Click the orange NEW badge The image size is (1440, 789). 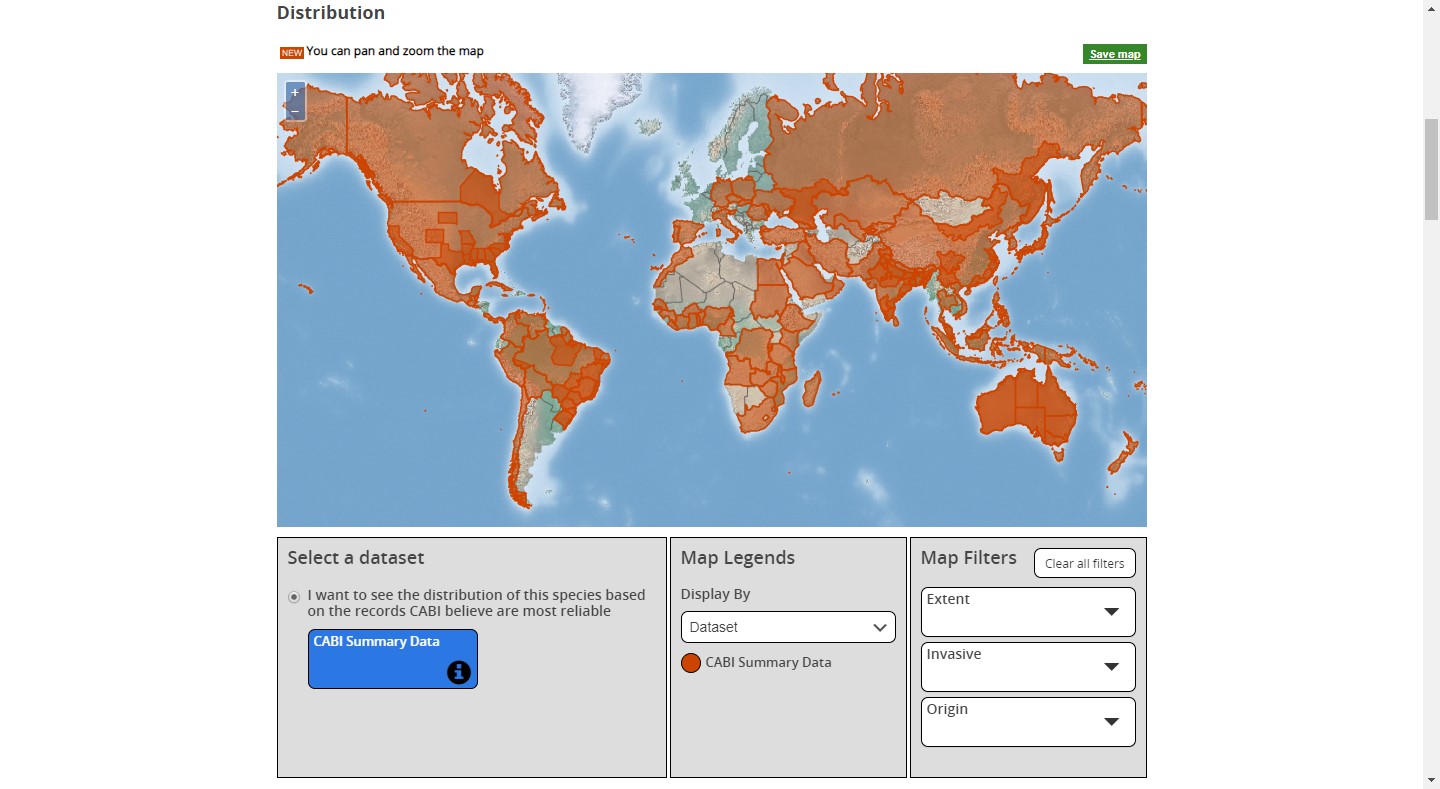point(291,53)
